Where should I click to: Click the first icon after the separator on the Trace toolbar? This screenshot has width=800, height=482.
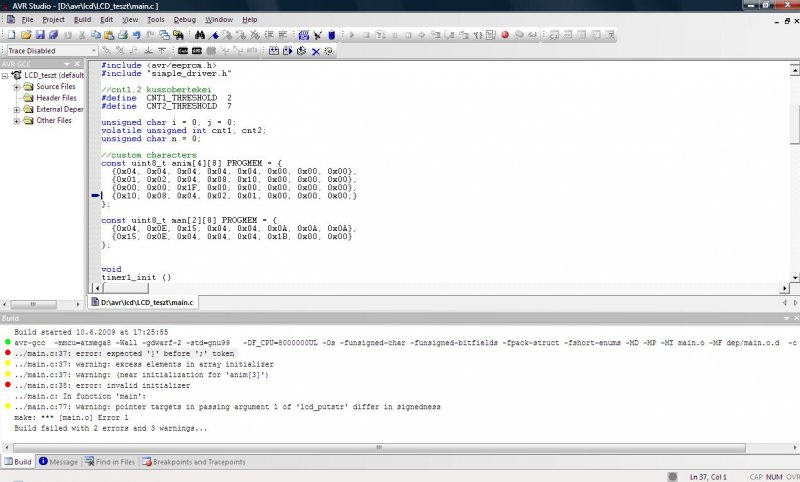point(274,50)
